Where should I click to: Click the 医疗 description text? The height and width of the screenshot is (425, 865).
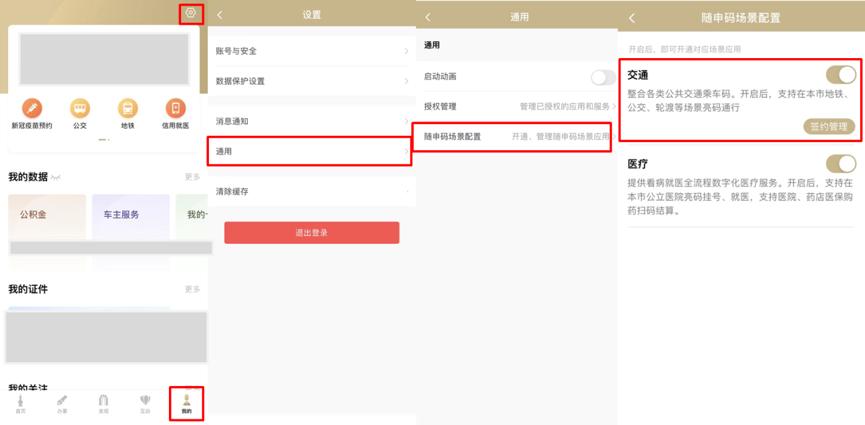(x=740, y=196)
